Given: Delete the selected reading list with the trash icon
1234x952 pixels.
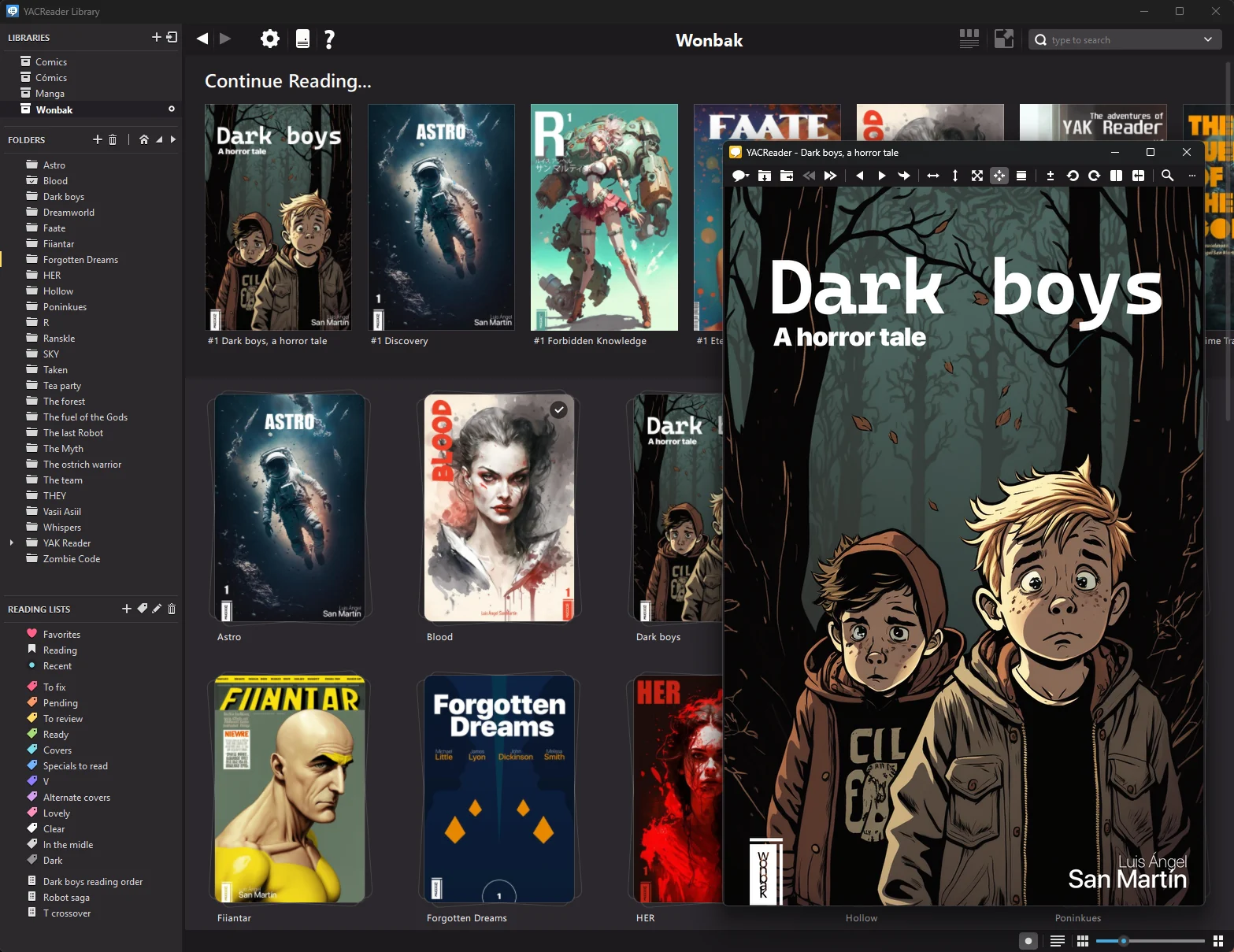Looking at the screenshot, I should click(x=172, y=609).
